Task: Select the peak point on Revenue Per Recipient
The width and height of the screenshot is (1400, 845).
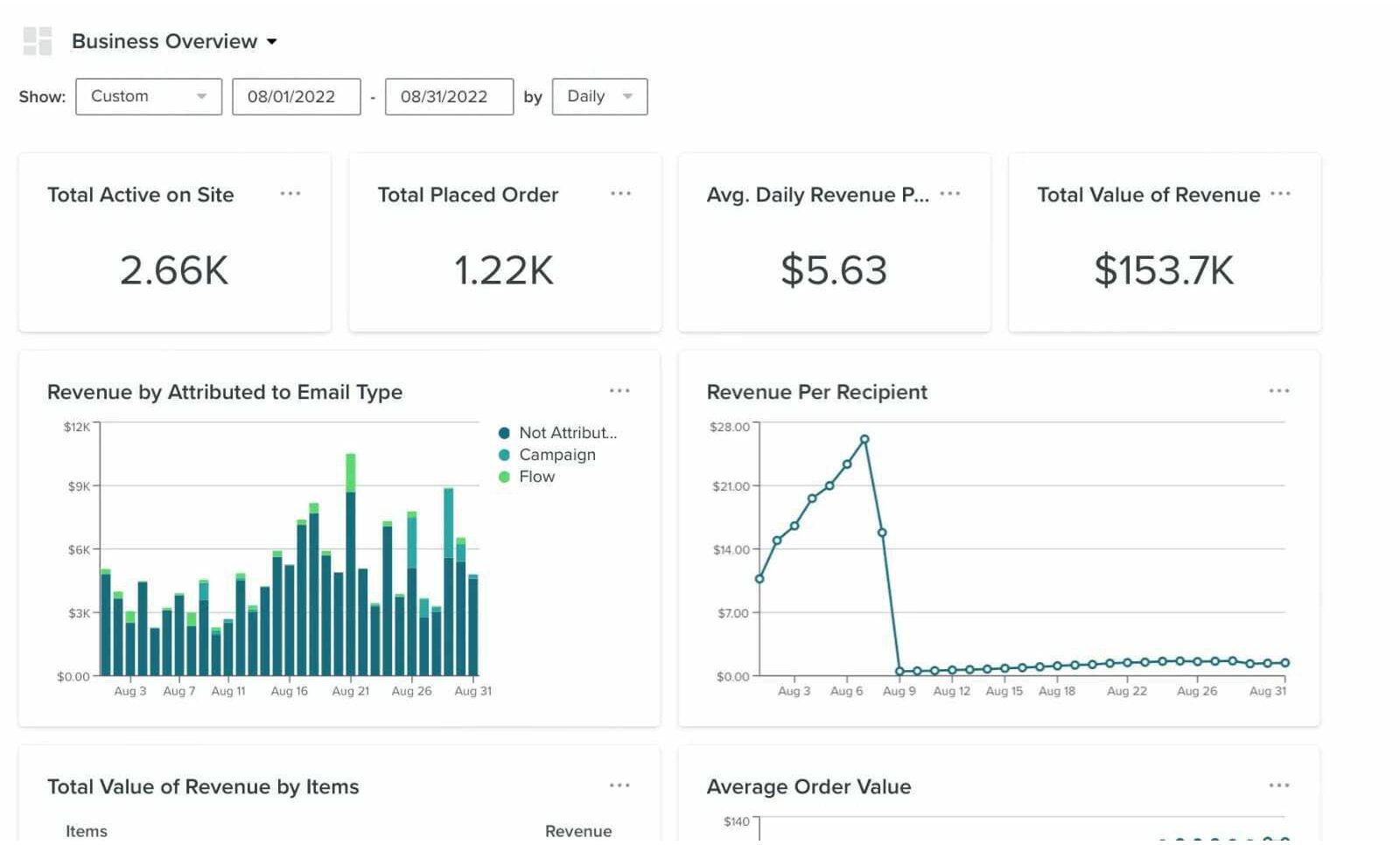Action: (x=864, y=439)
